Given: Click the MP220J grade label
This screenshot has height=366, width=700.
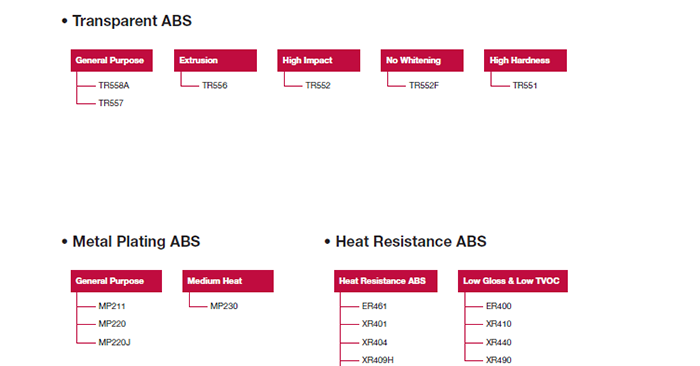Looking at the screenshot, I should (x=114, y=342).
